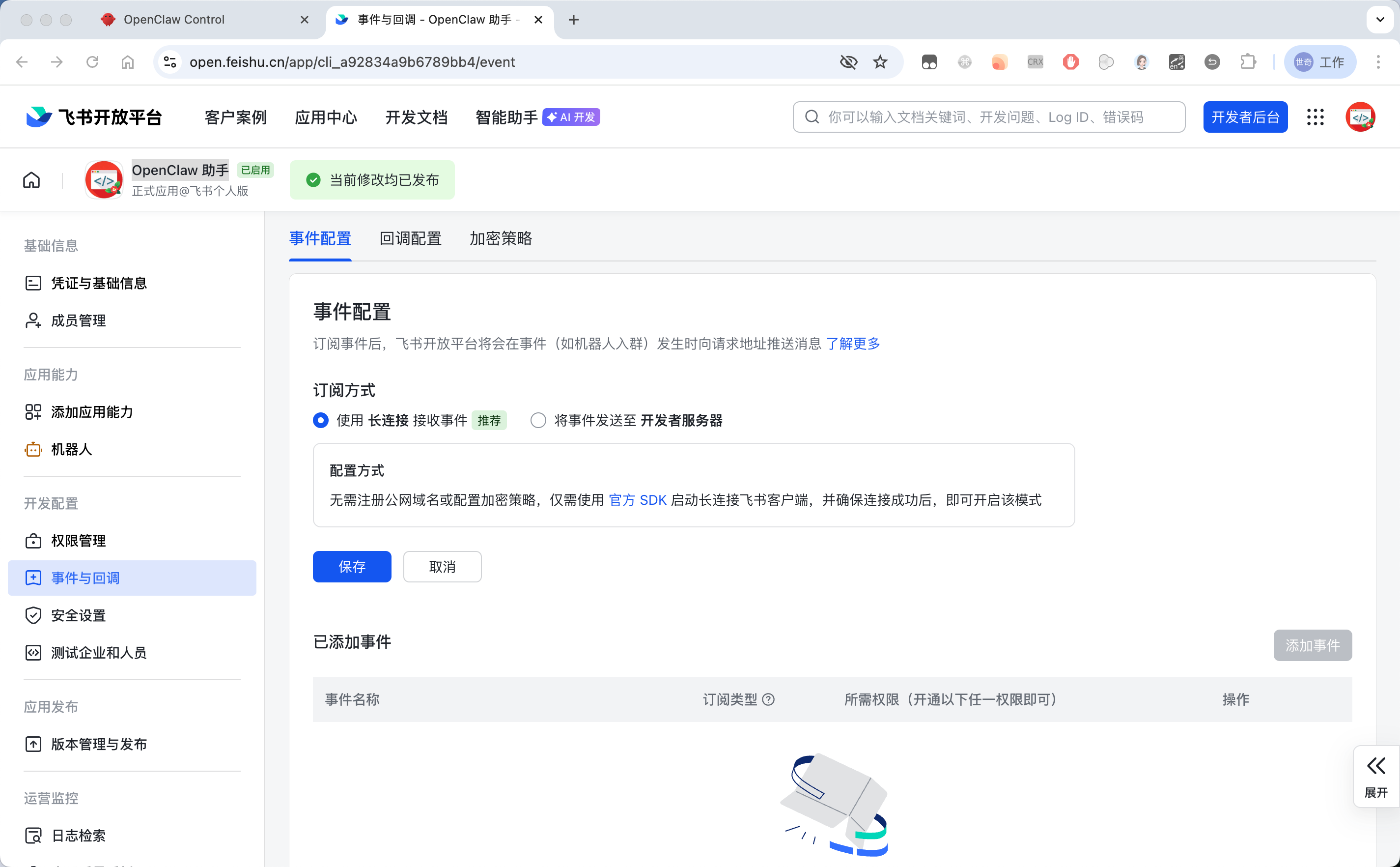1400x867 pixels.
Task: Open the 开发文档 menu item
Action: pos(416,117)
